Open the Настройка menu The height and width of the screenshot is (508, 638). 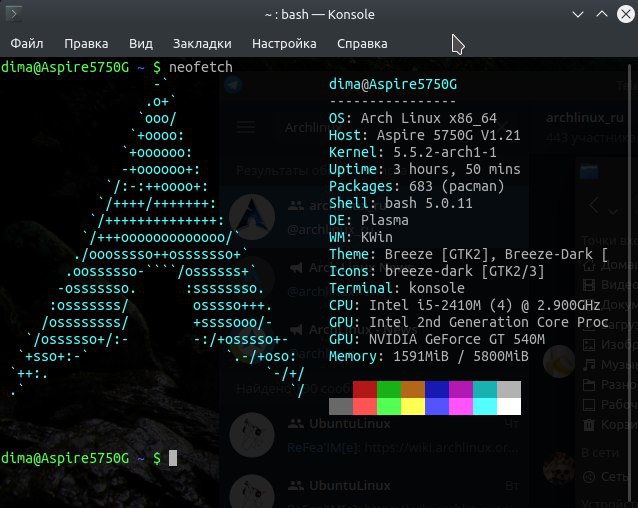point(284,44)
